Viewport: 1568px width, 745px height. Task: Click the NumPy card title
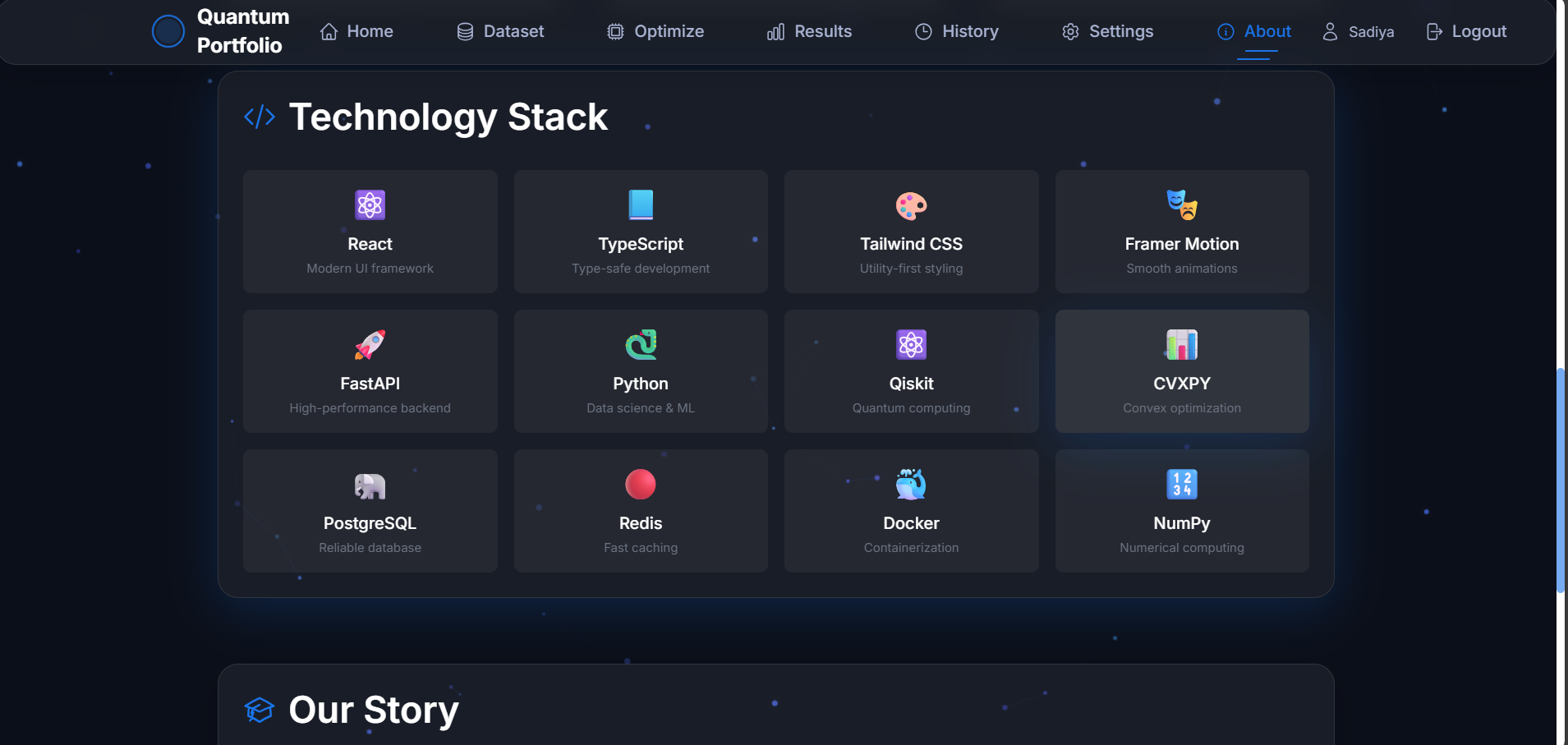[x=1182, y=523]
